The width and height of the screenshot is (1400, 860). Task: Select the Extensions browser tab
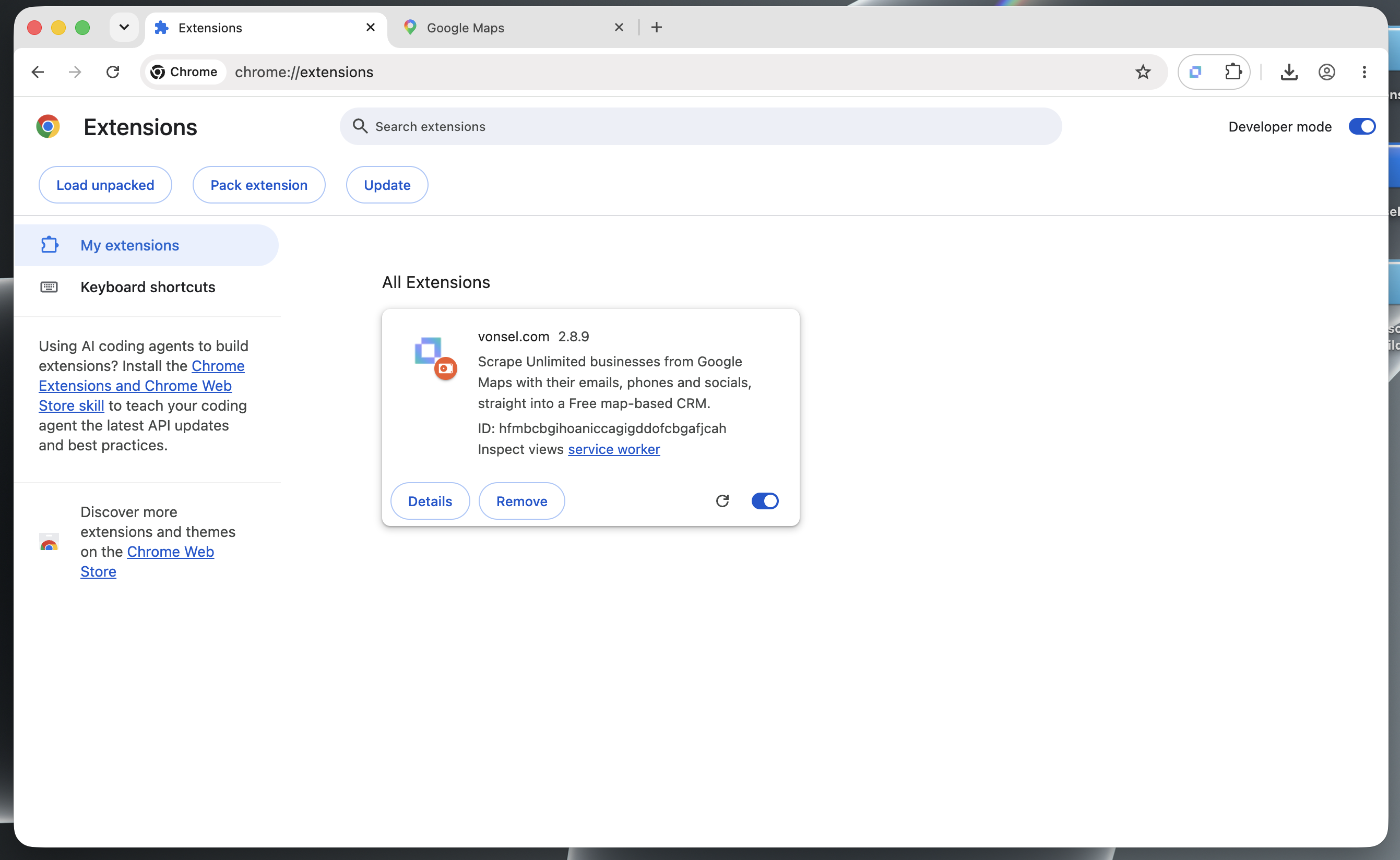[x=266, y=28]
